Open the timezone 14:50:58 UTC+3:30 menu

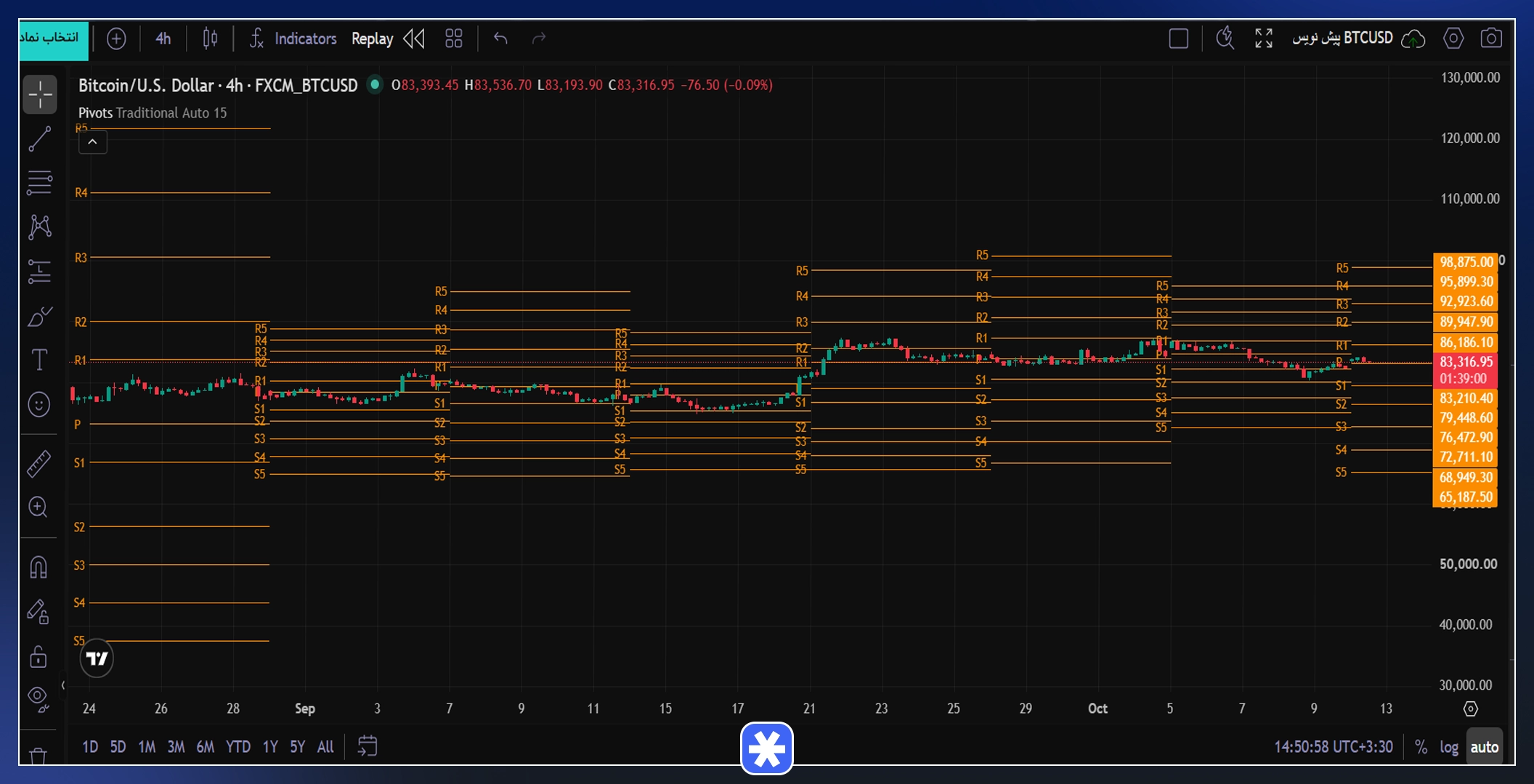pos(1334,747)
